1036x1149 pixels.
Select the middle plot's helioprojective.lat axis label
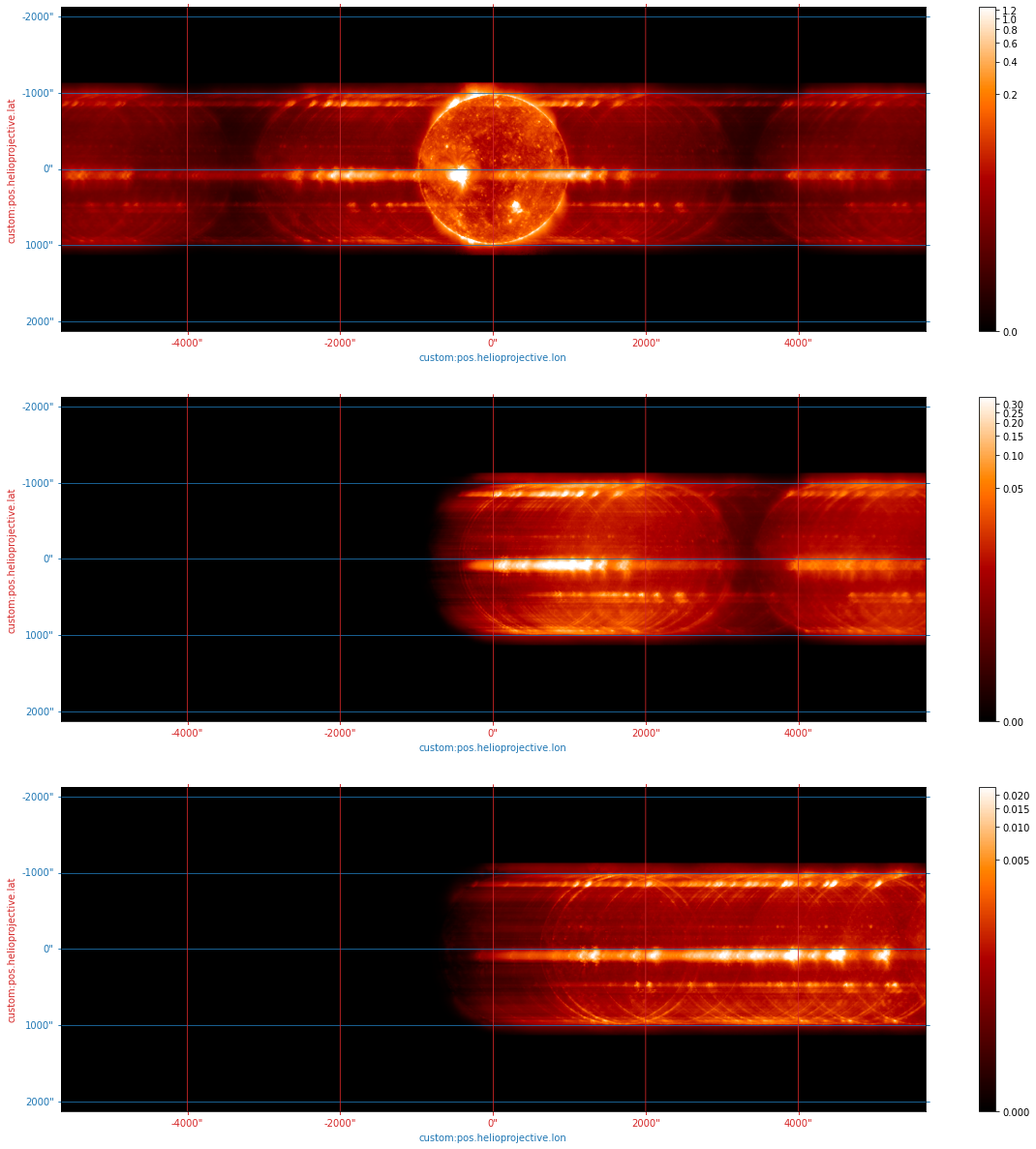point(11,561)
